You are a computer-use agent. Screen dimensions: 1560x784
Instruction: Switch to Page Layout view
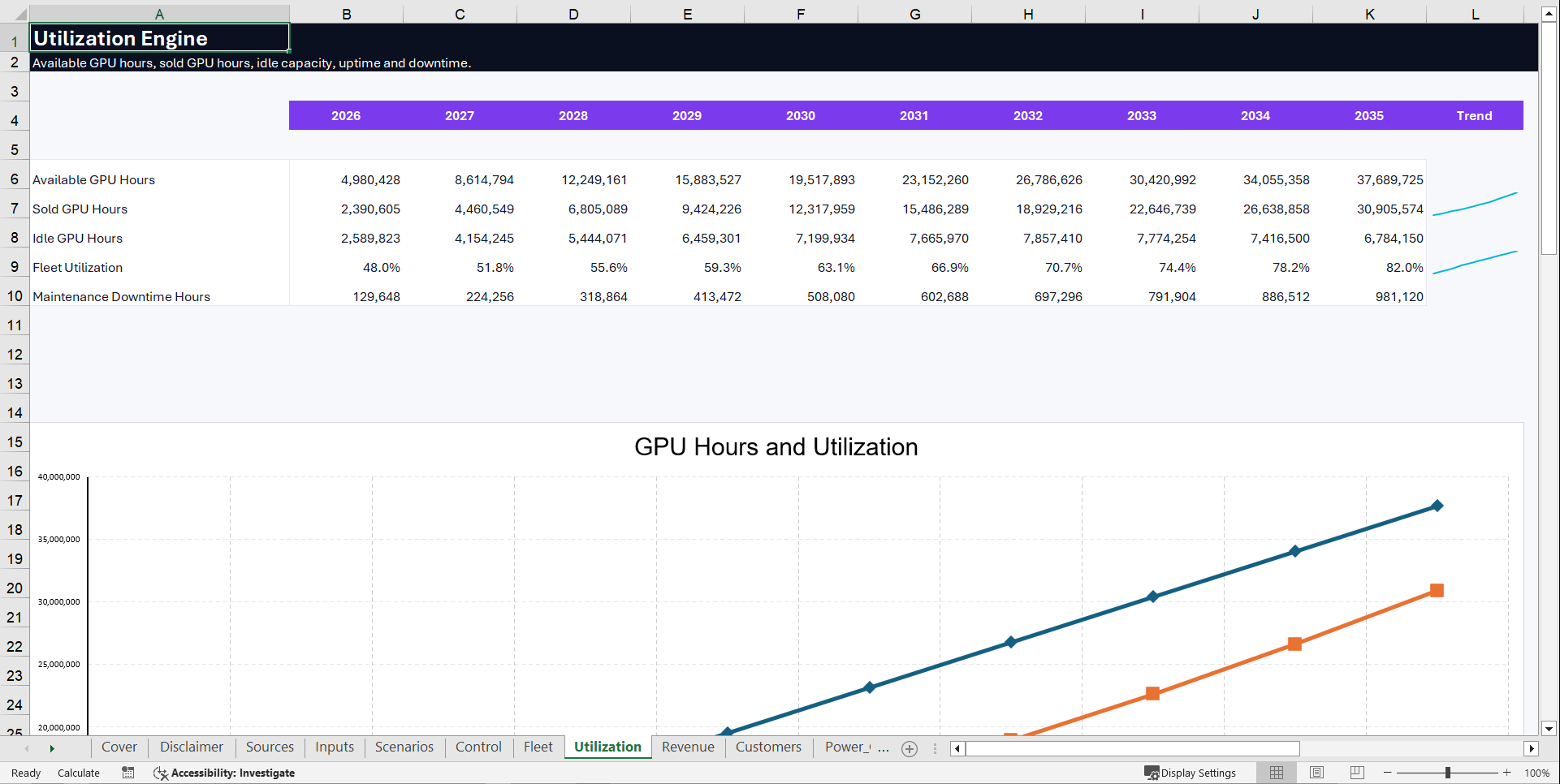click(1316, 773)
